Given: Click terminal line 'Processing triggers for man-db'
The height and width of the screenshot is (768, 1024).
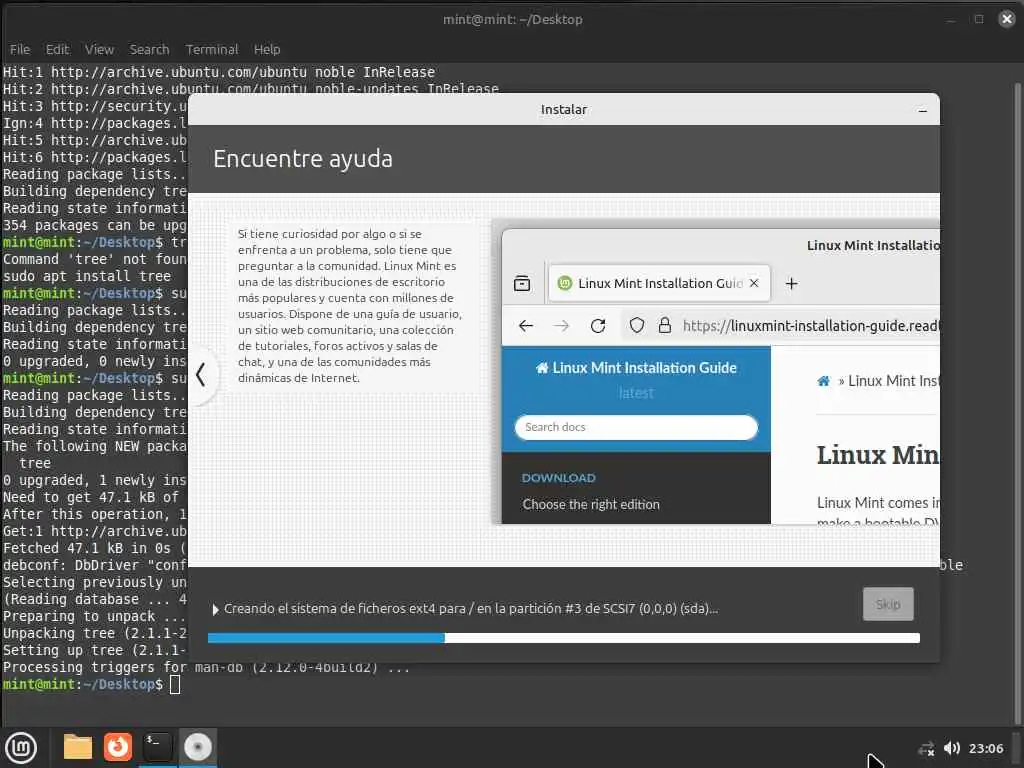Looking at the screenshot, I should tap(206, 667).
